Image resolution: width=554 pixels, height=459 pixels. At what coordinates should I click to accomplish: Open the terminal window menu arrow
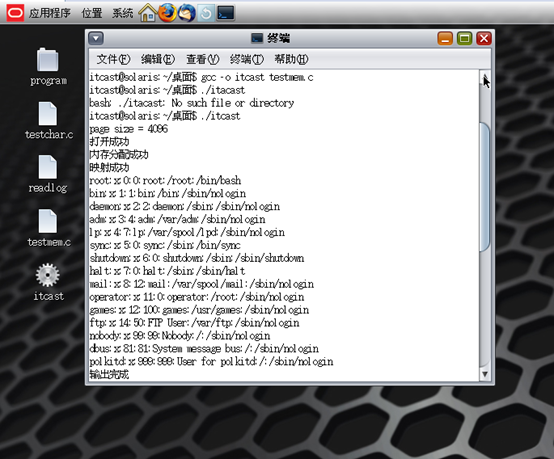[x=96, y=38]
